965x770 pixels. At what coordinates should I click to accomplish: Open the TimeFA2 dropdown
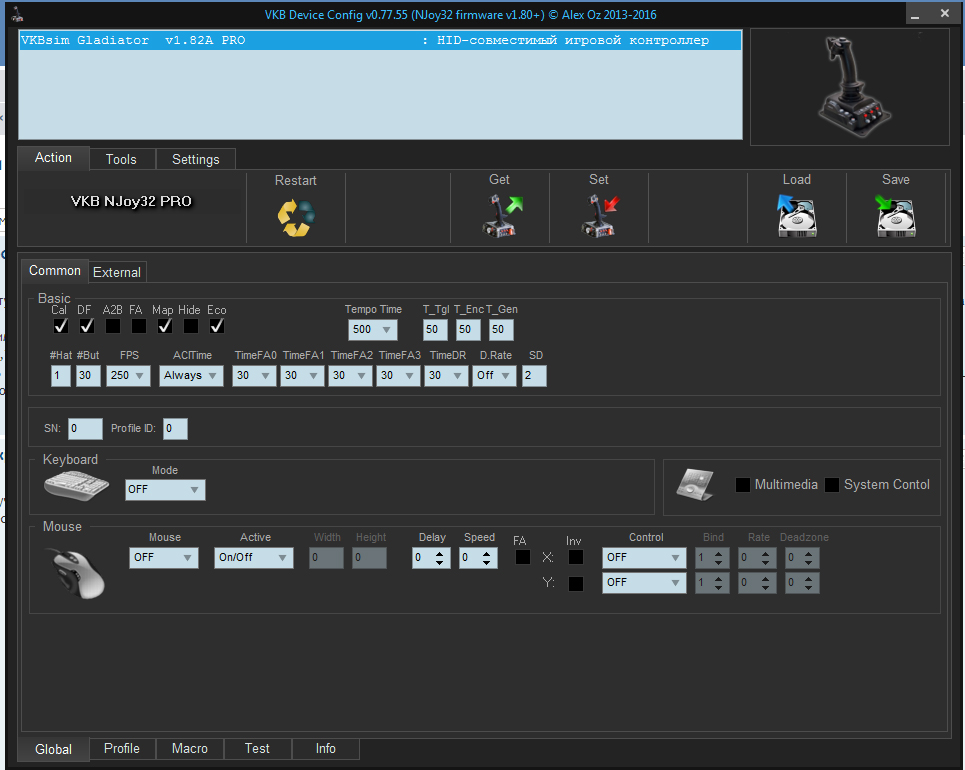(350, 375)
